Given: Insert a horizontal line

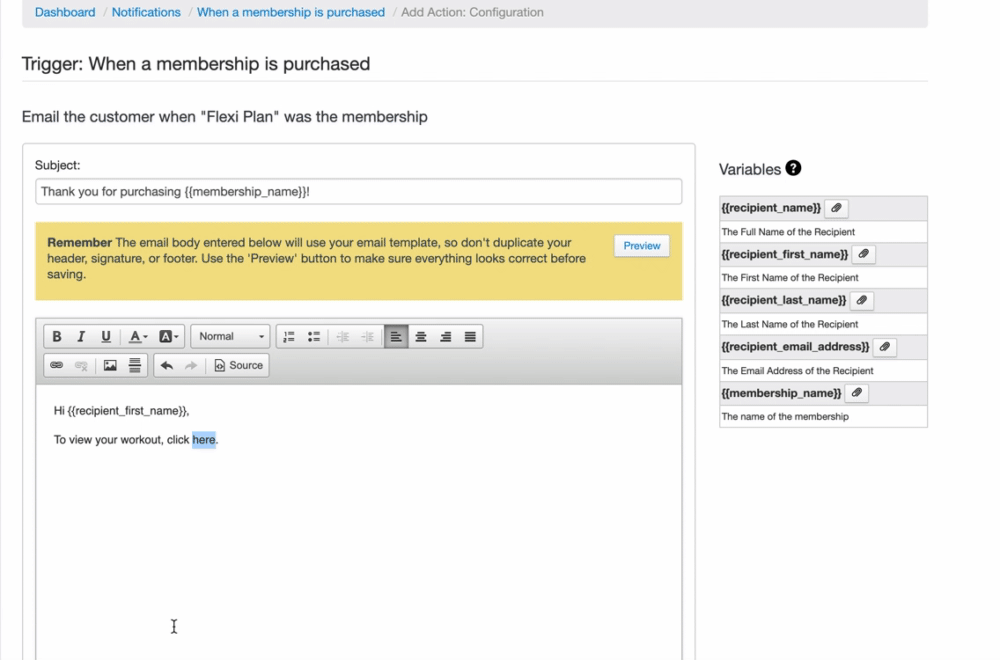Looking at the screenshot, I should pyautogui.click(x=135, y=366).
